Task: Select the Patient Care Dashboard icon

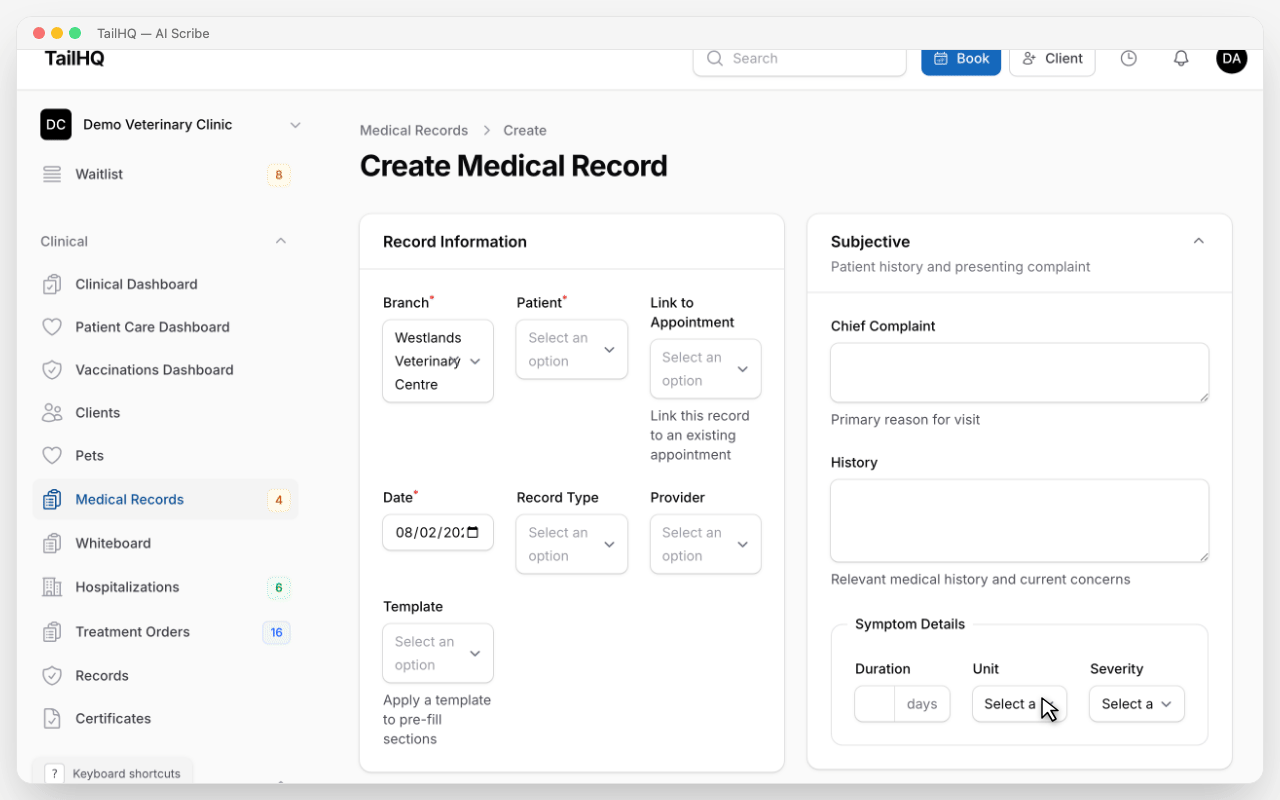Action: tap(53, 327)
